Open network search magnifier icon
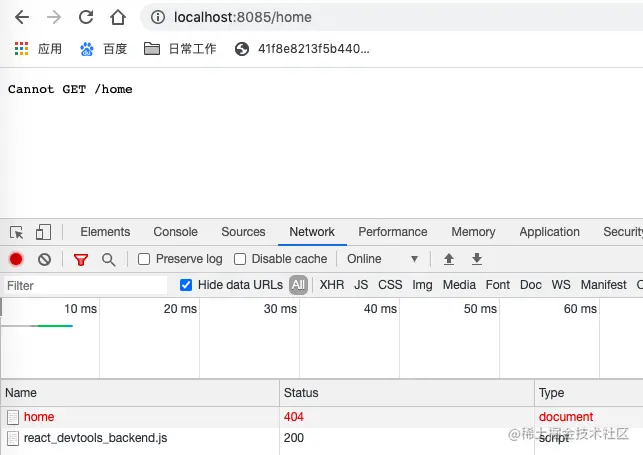The height and width of the screenshot is (455, 643). [108, 259]
